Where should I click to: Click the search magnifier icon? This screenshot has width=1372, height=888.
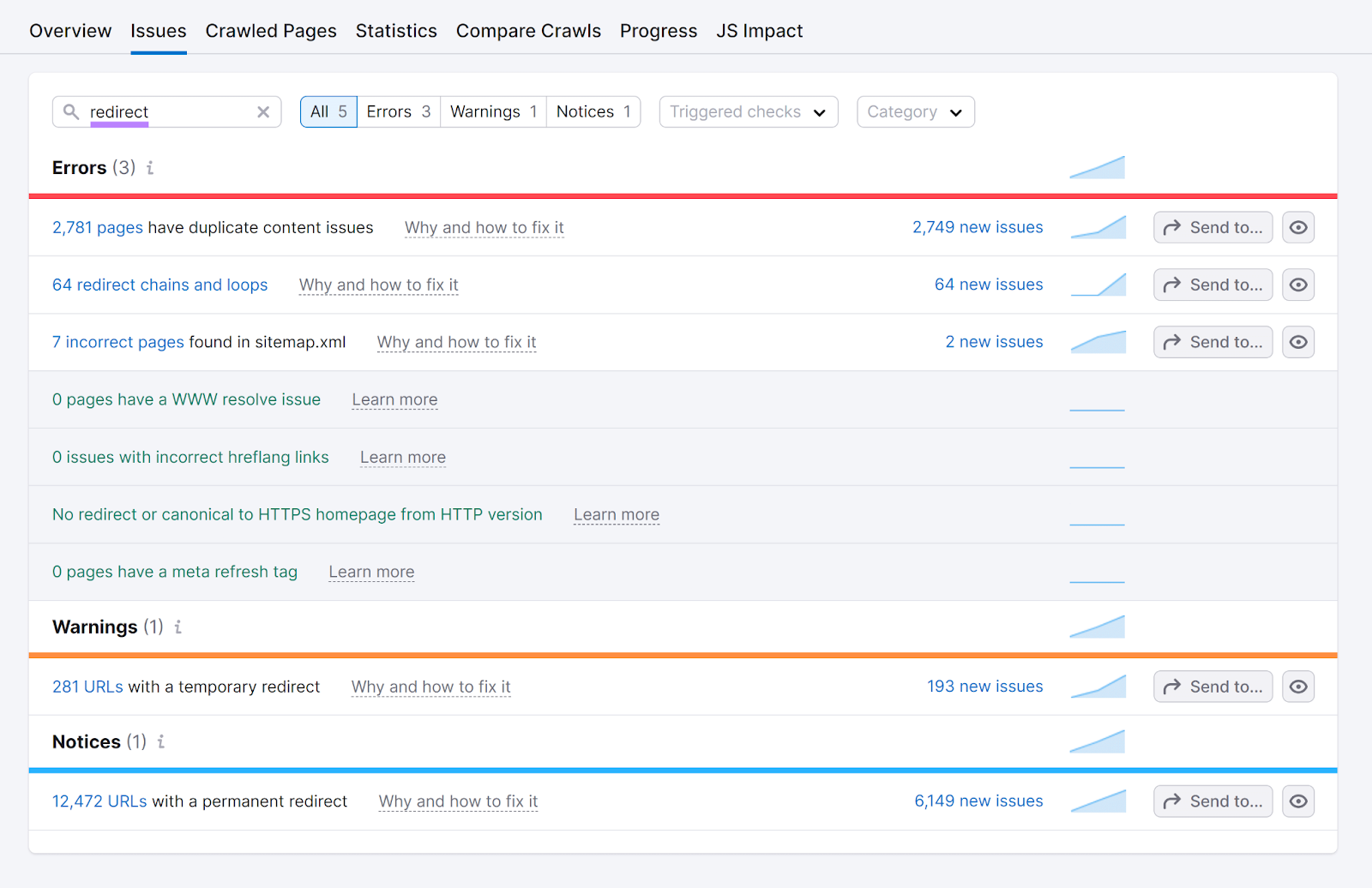[x=71, y=111]
